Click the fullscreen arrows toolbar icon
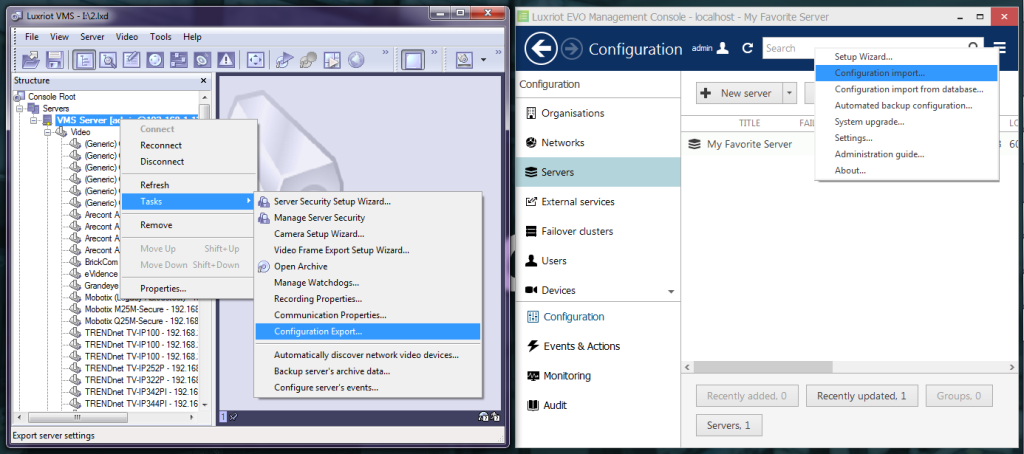The width and height of the screenshot is (1024, 454). coord(255,60)
